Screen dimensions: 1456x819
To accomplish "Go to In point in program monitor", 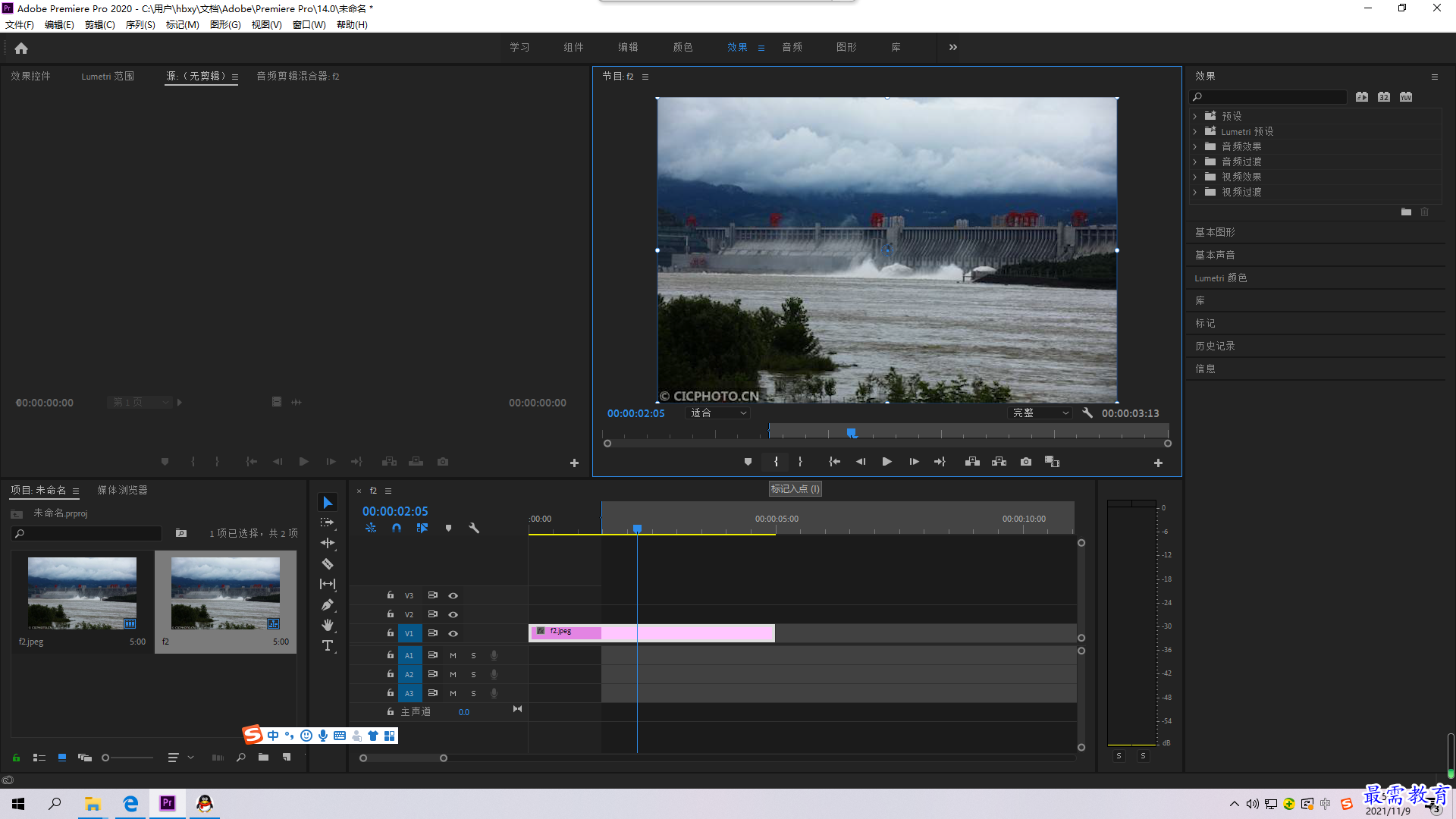I will pos(834,462).
